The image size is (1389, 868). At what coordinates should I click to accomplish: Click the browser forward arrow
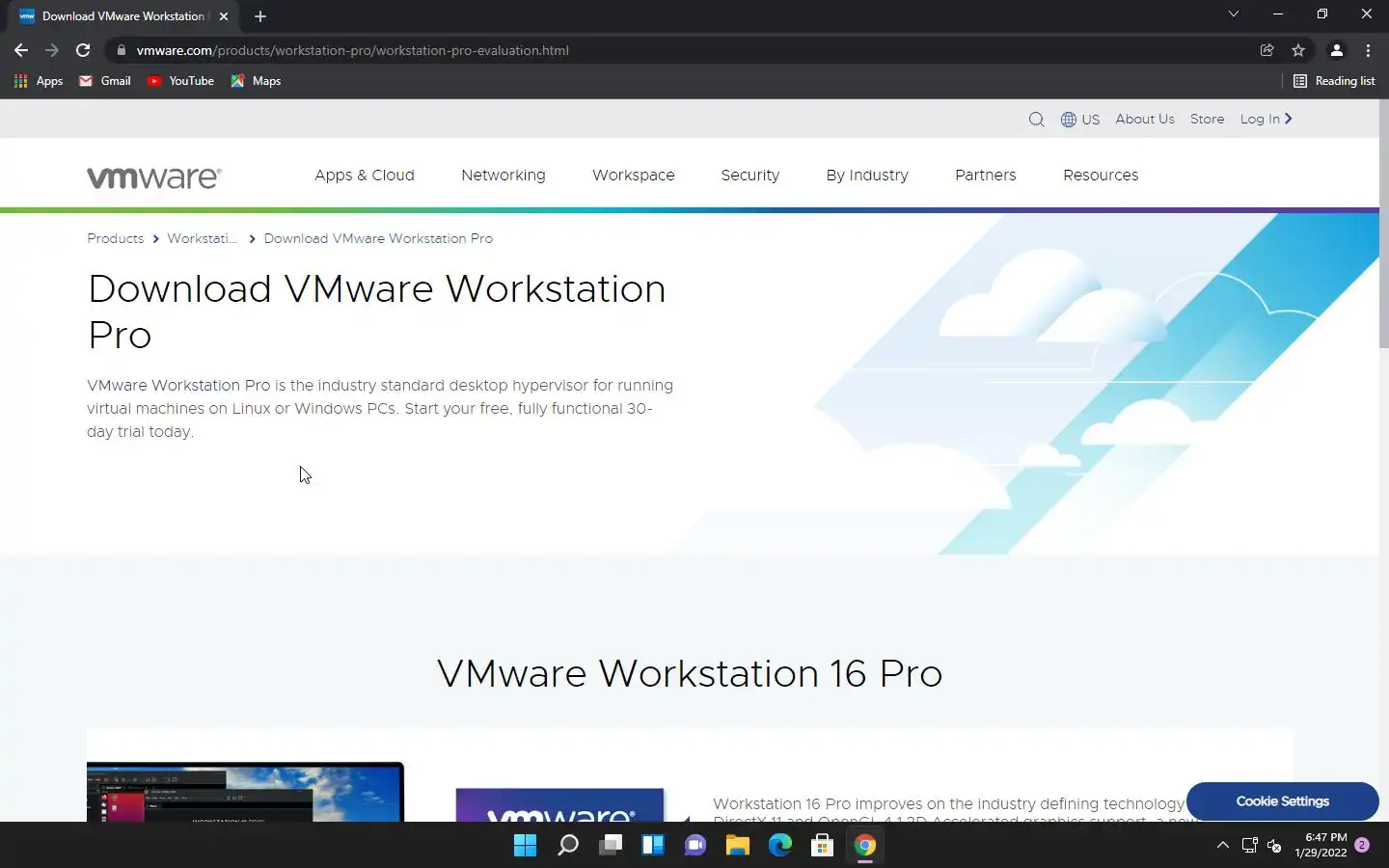[x=52, y=50]
